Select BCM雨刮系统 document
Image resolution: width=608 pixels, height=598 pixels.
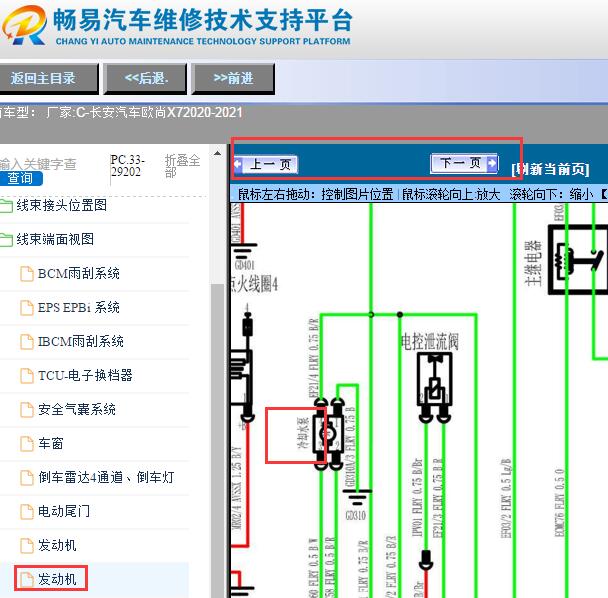pyautogui.click(x=79, y=273)
